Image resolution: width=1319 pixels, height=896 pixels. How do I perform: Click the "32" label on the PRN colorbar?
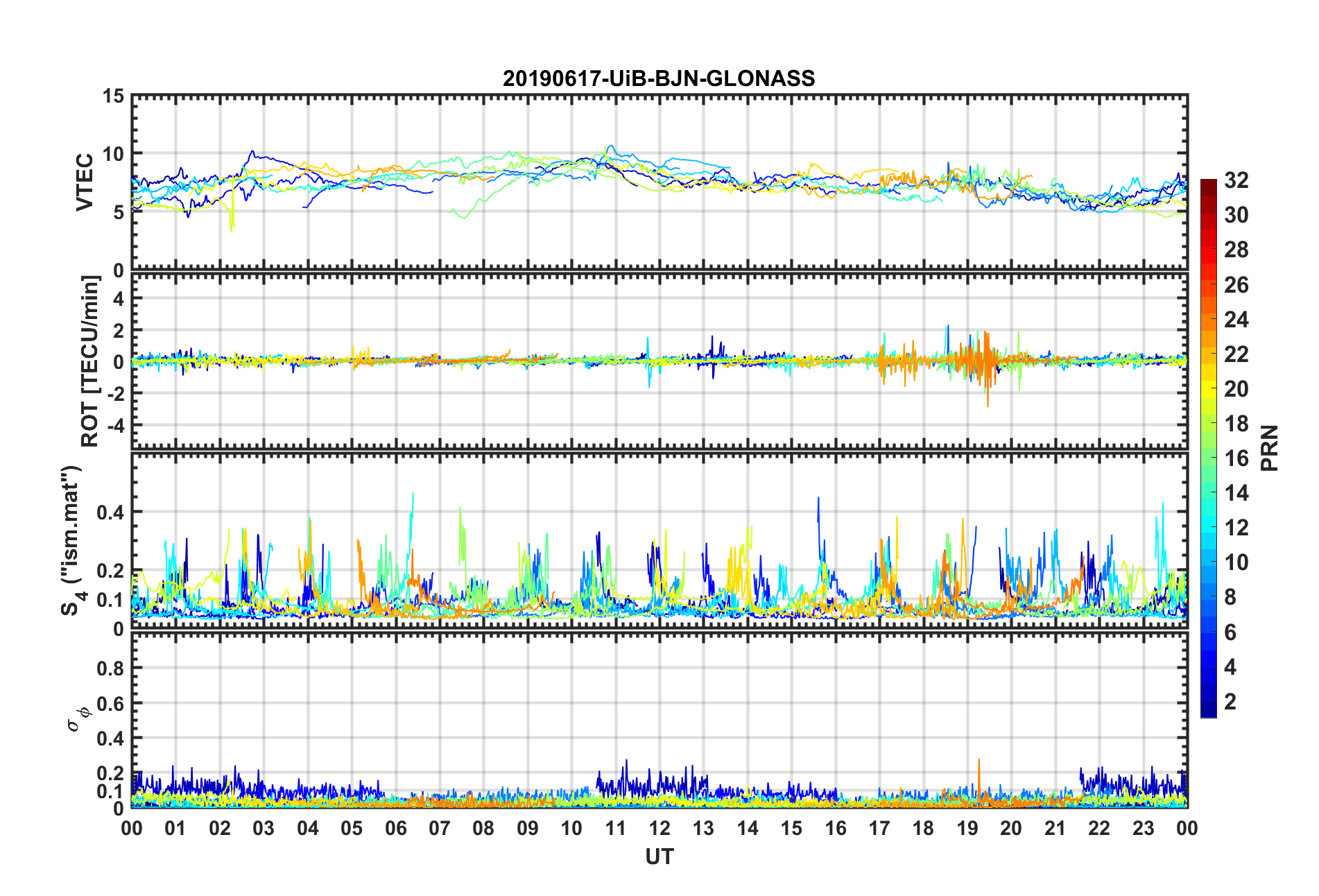coord(1236,180)
